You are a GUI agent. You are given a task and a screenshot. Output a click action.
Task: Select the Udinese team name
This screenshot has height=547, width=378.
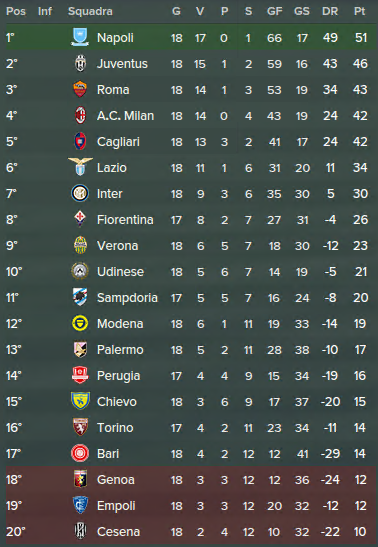(120, 272)
